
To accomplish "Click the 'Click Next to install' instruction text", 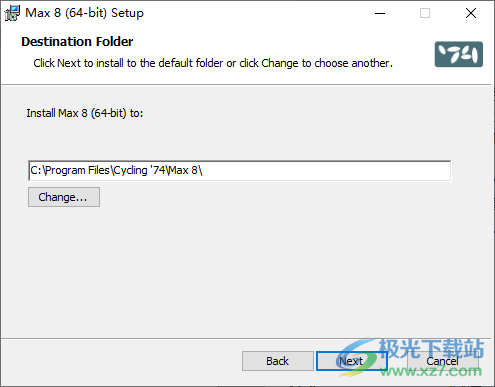I will click(x=213, y=63).
